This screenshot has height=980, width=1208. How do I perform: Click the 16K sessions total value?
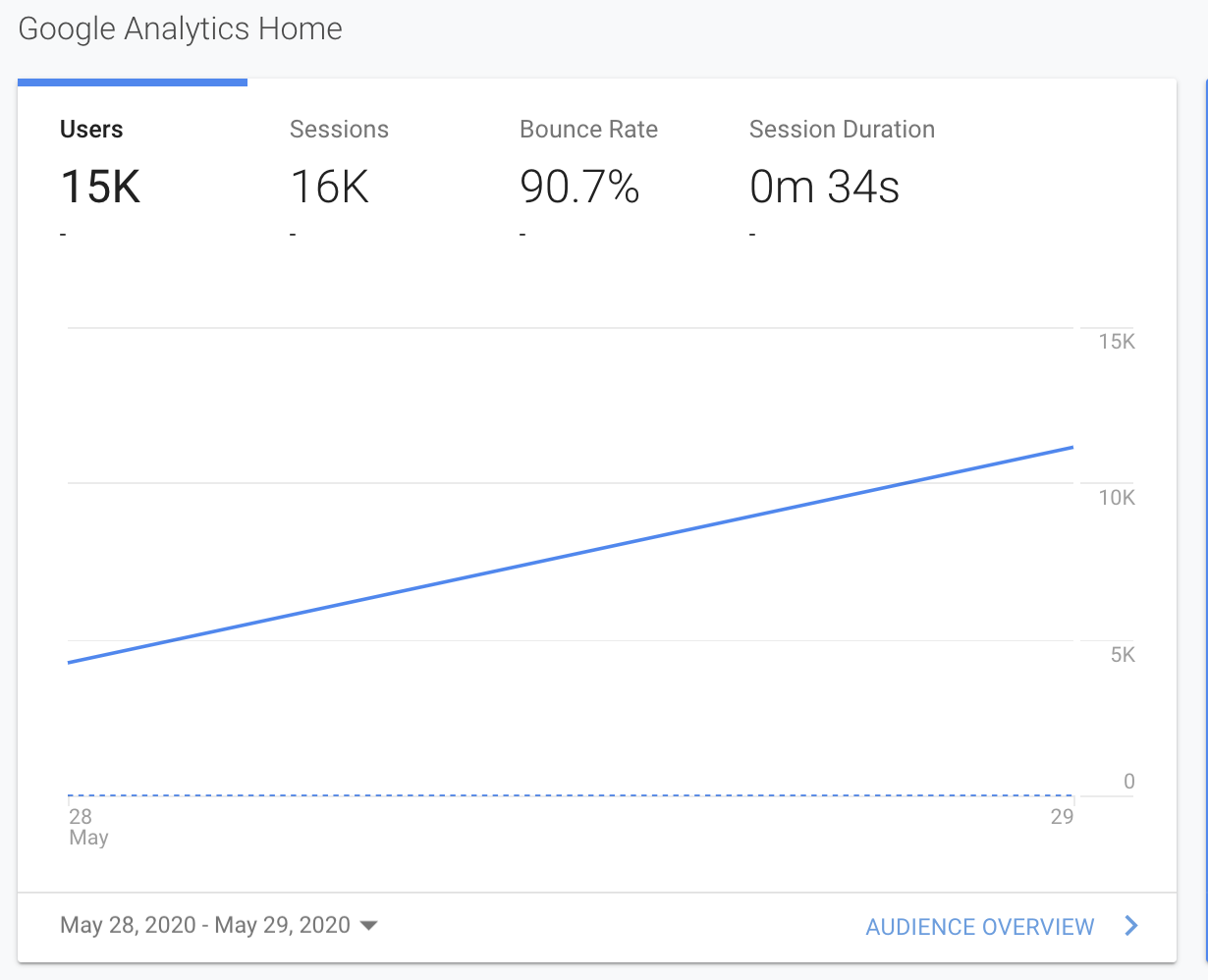pyautogui.click(x=330, y=187)
